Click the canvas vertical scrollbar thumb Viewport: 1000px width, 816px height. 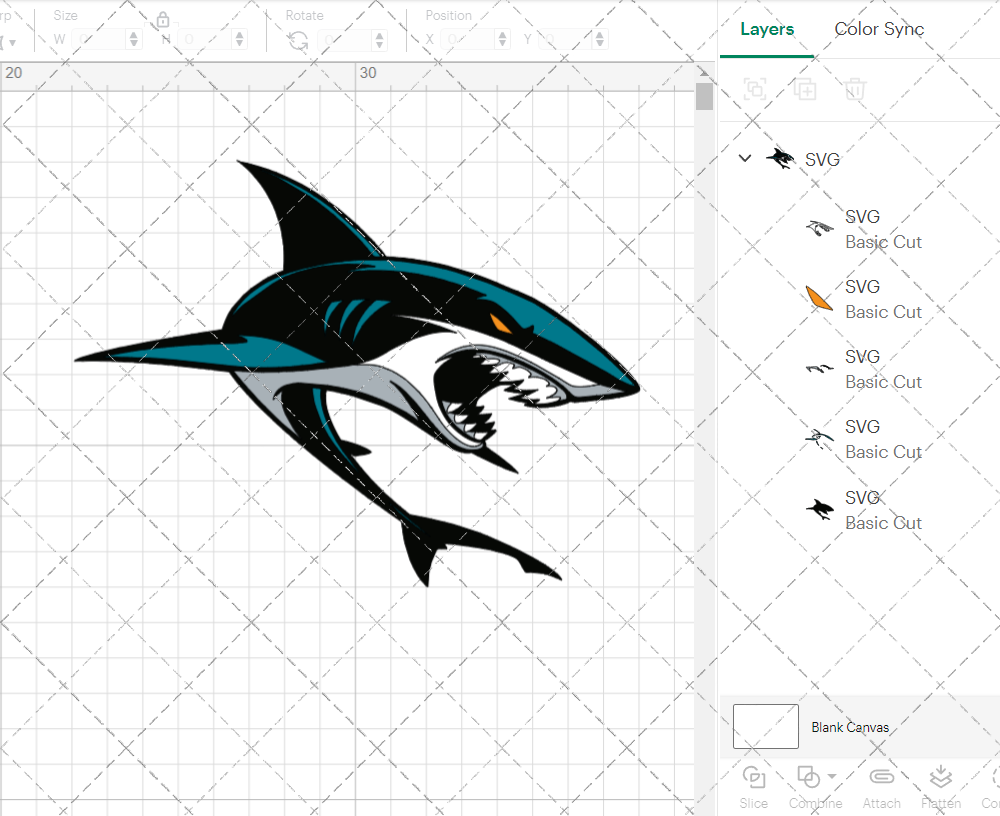pos(704,96)
